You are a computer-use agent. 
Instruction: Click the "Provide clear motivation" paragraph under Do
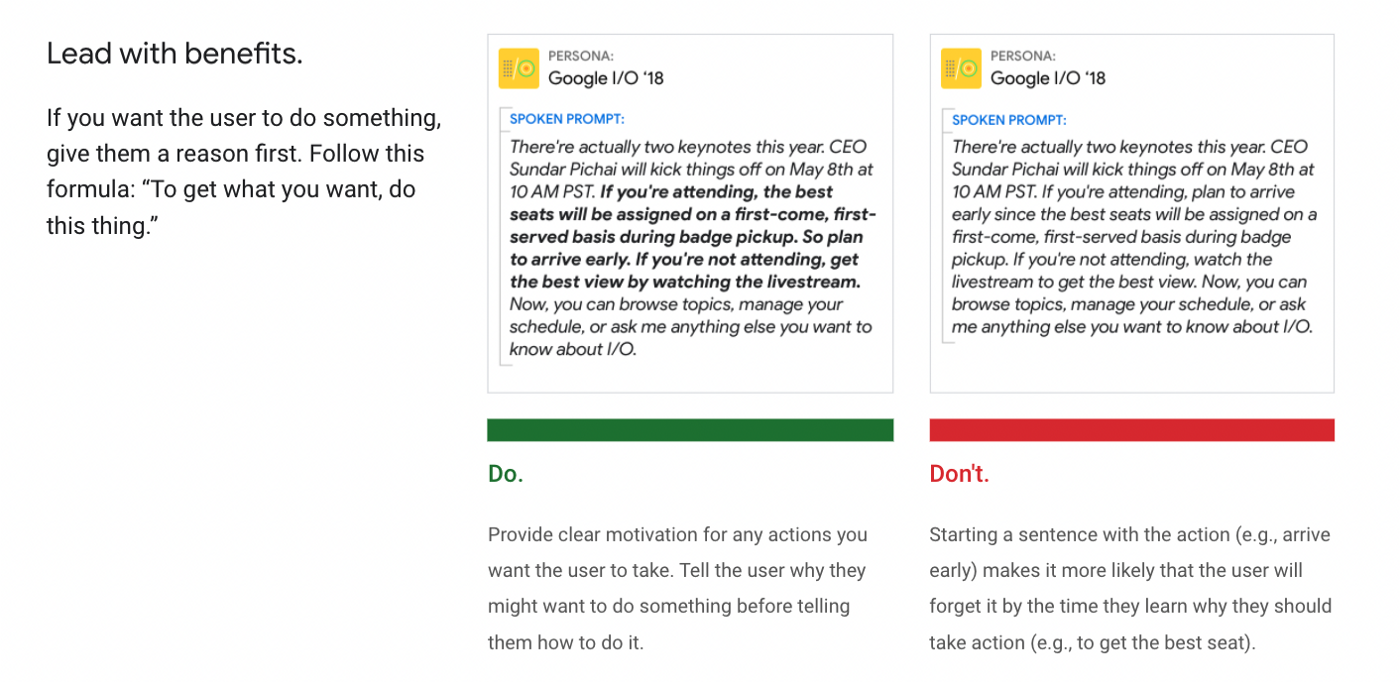(x=678, y=588)
